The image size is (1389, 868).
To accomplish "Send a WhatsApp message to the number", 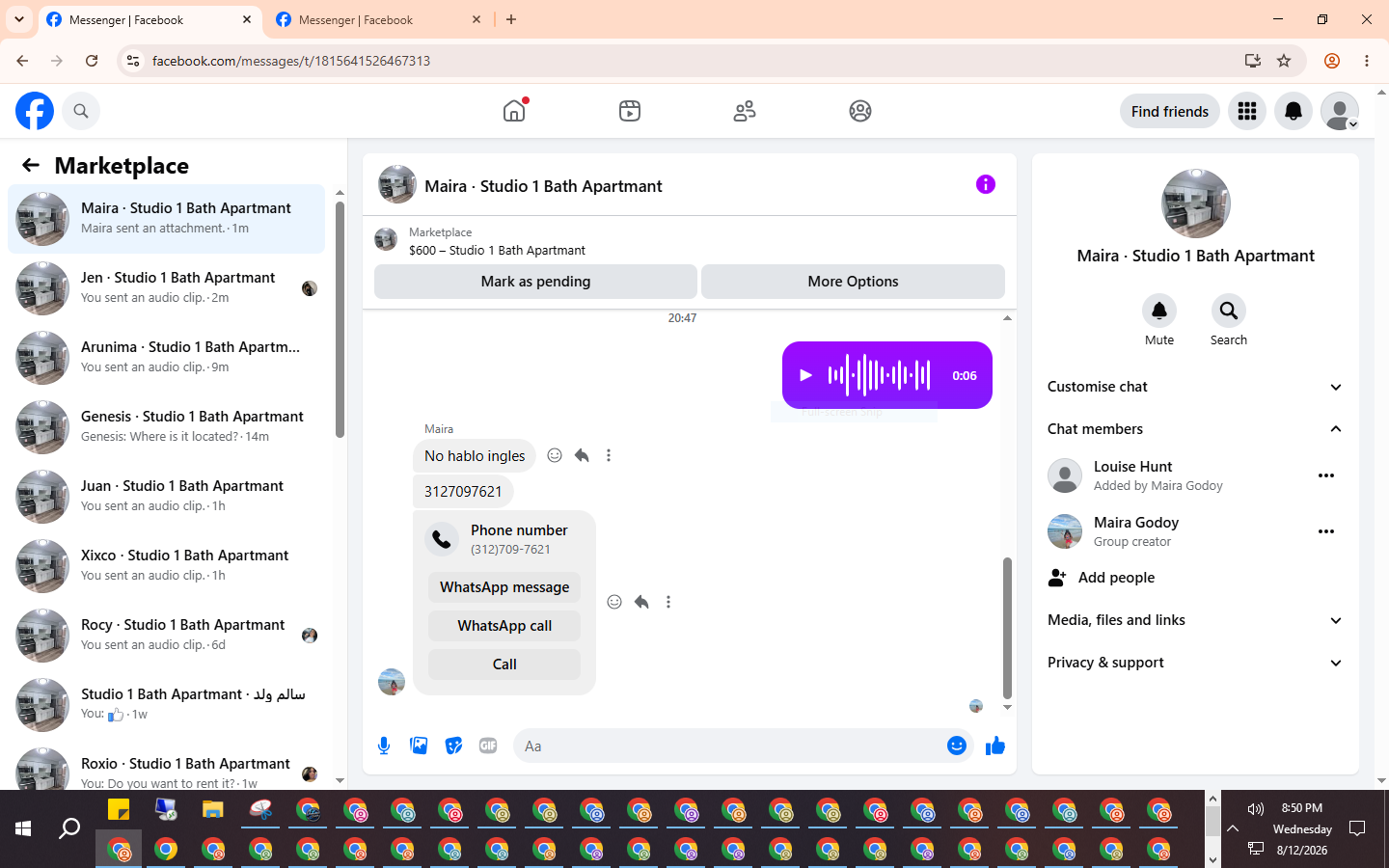I will click(x=504, y=587).
